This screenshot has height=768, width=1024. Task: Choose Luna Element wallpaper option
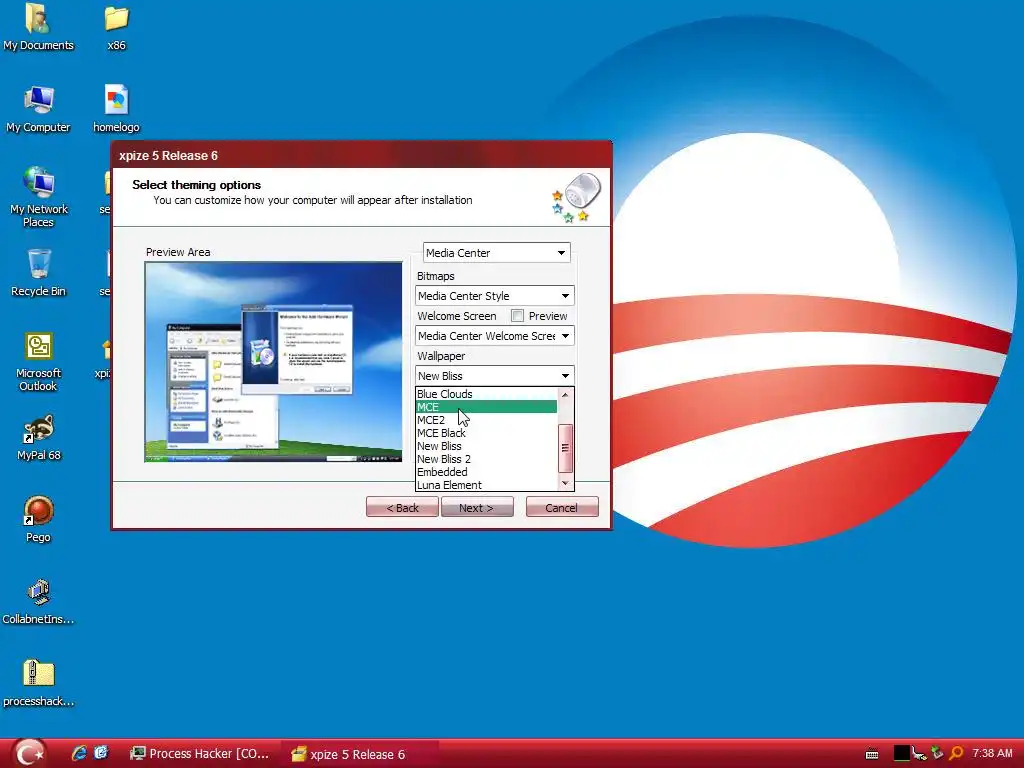[486, 485]
